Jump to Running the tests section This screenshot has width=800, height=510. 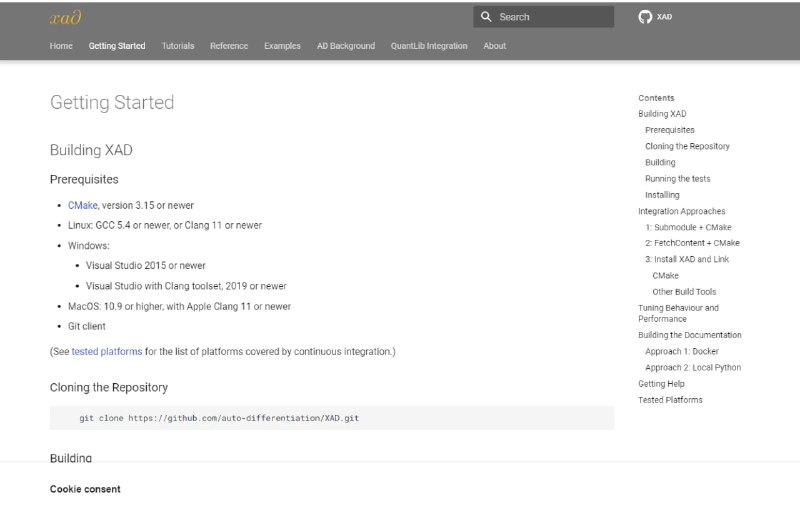[x=677, y=179]
